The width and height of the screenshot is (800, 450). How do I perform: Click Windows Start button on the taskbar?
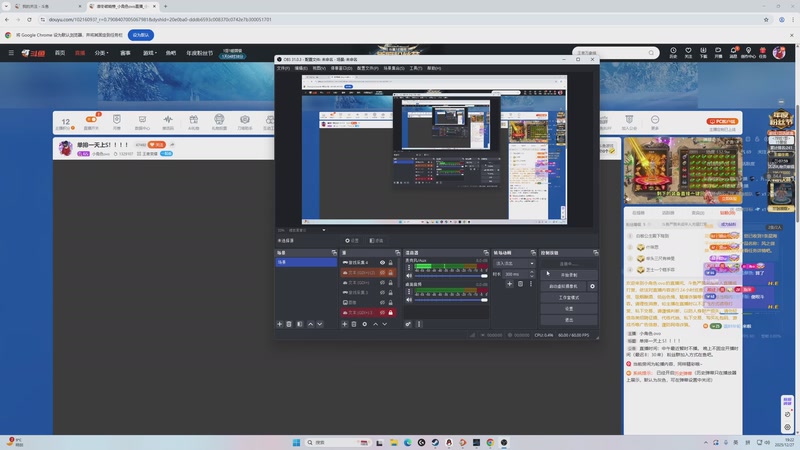click(296, 442)
